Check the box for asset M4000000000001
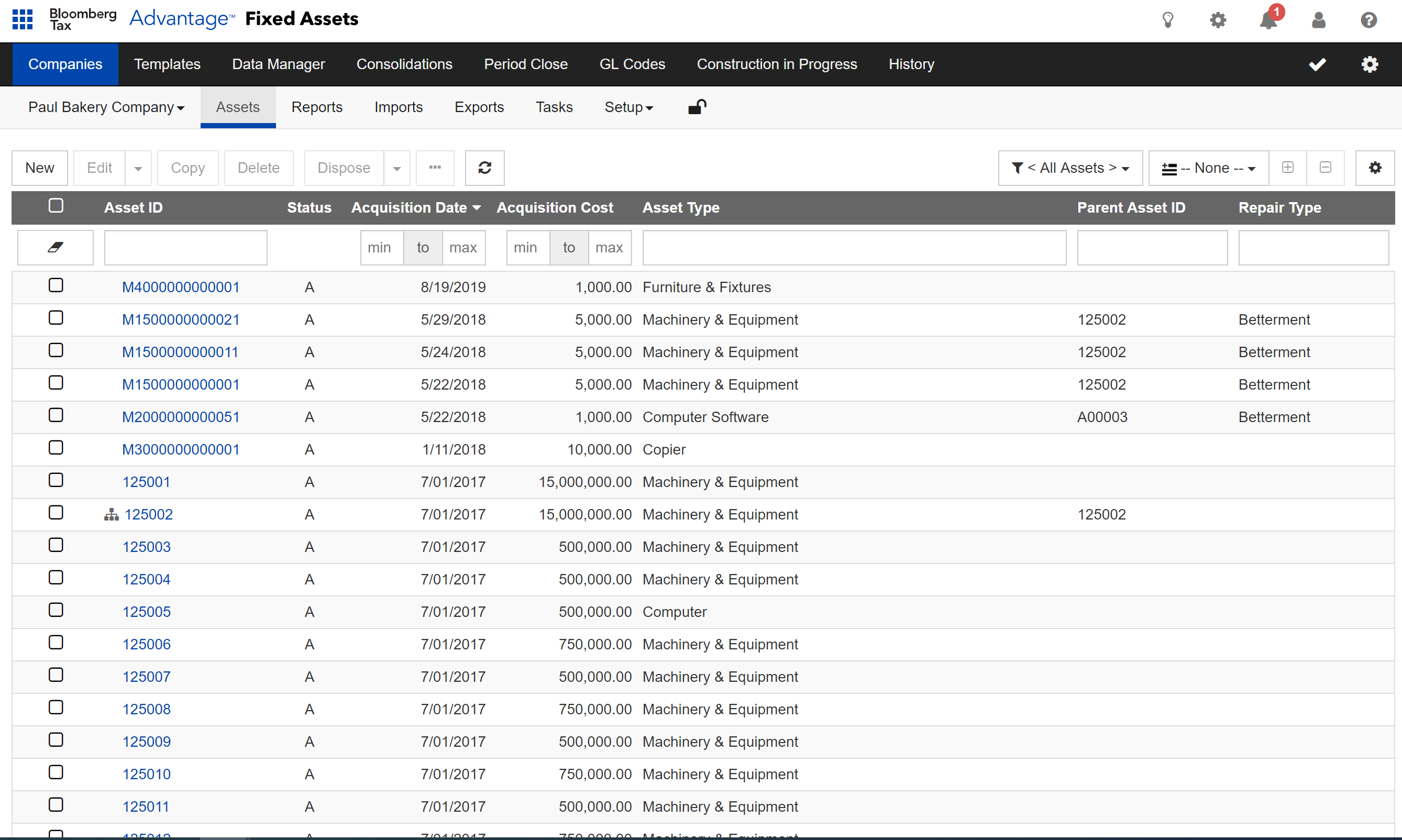This screenshot has height=840, width=1402. pos(56,285)
